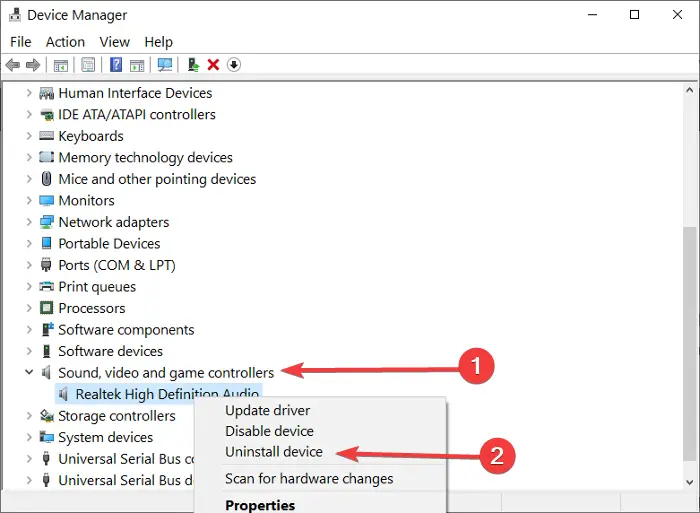This screenshot has height=513, width=700.
Task: Maximize the Device Manager window
Action: pos(634,15)
